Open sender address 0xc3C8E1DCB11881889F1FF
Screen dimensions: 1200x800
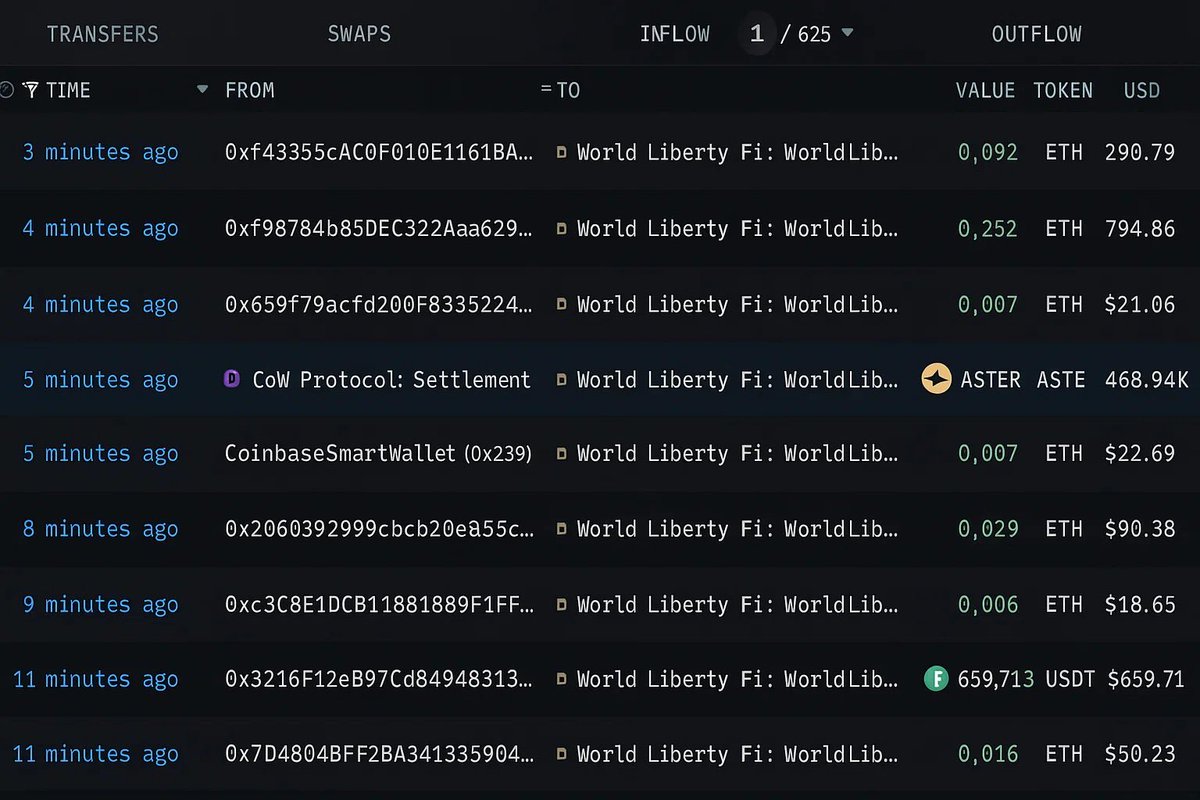pos(379,604)
